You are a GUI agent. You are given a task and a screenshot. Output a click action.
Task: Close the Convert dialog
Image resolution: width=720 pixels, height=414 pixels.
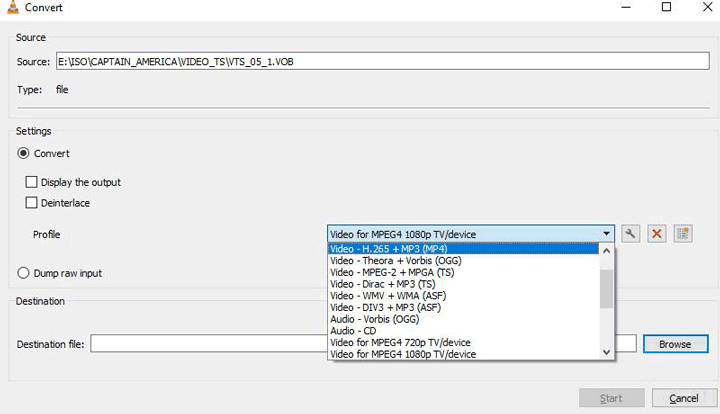[708, 7]
